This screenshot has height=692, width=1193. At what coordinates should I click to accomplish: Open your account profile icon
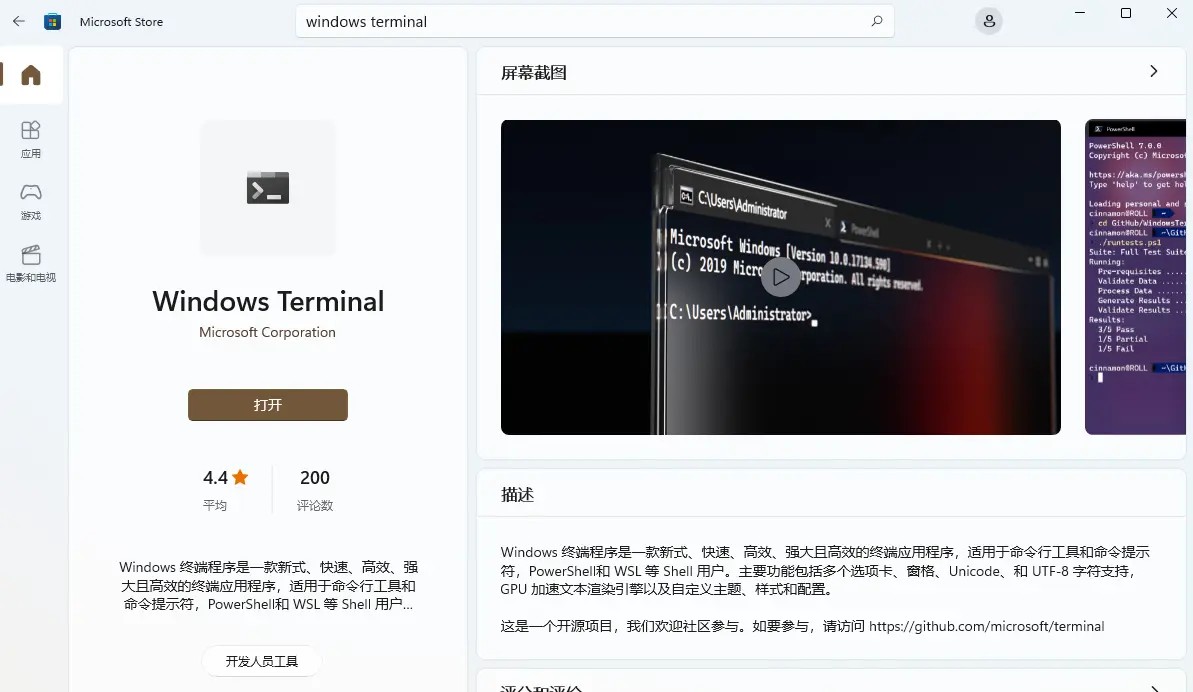(988, 20)
